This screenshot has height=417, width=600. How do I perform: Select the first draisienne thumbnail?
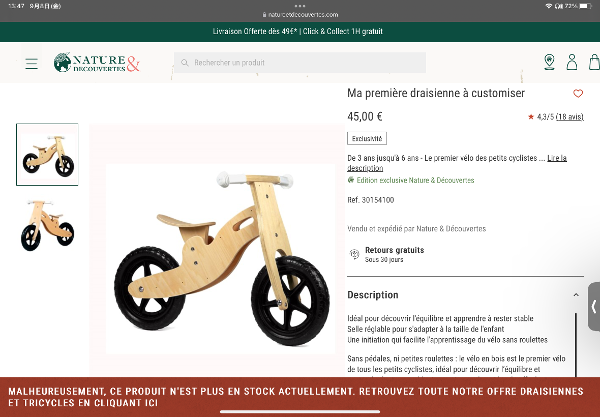coord(47,155)
